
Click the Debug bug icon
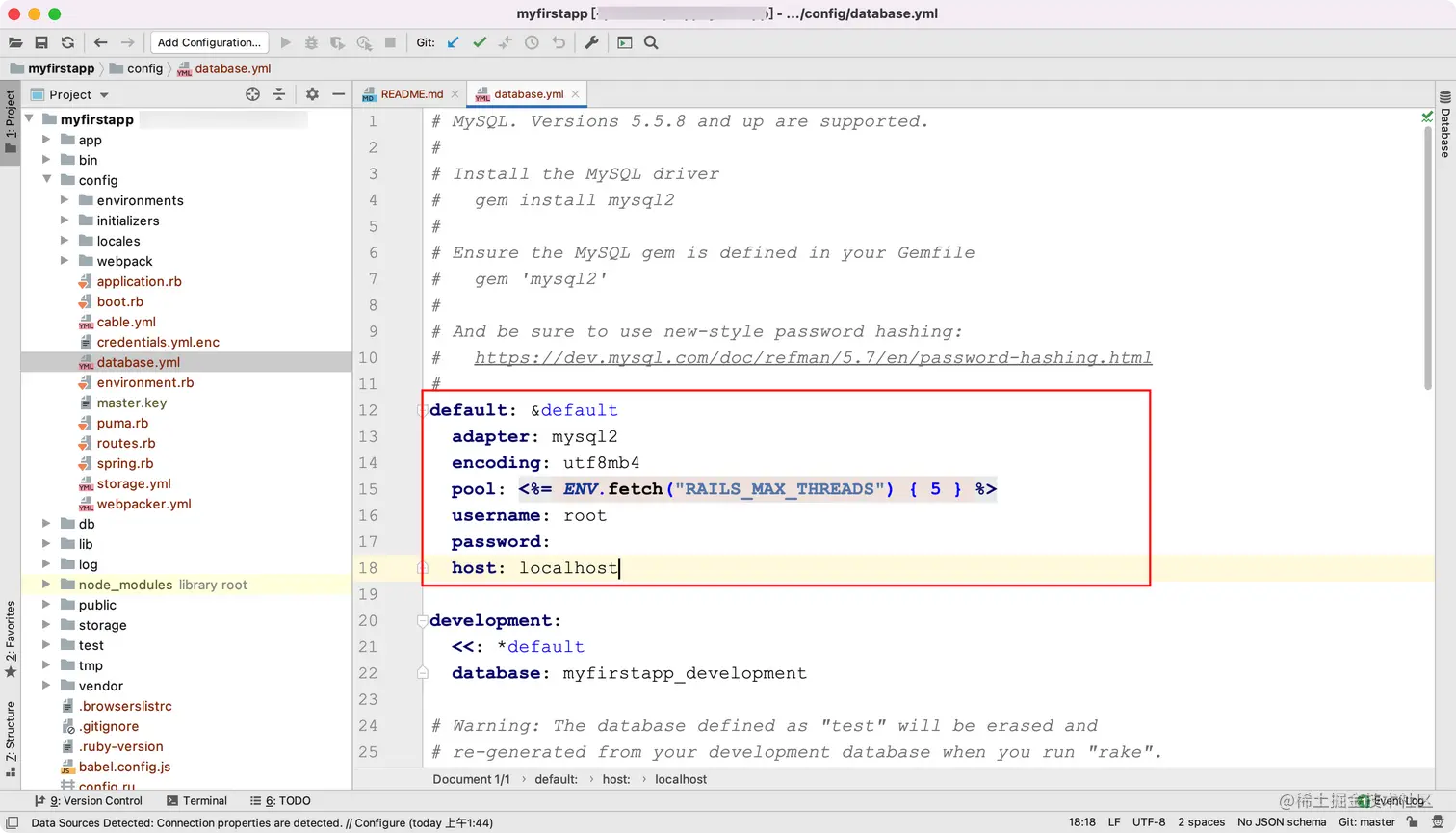[x=311, y=42]
